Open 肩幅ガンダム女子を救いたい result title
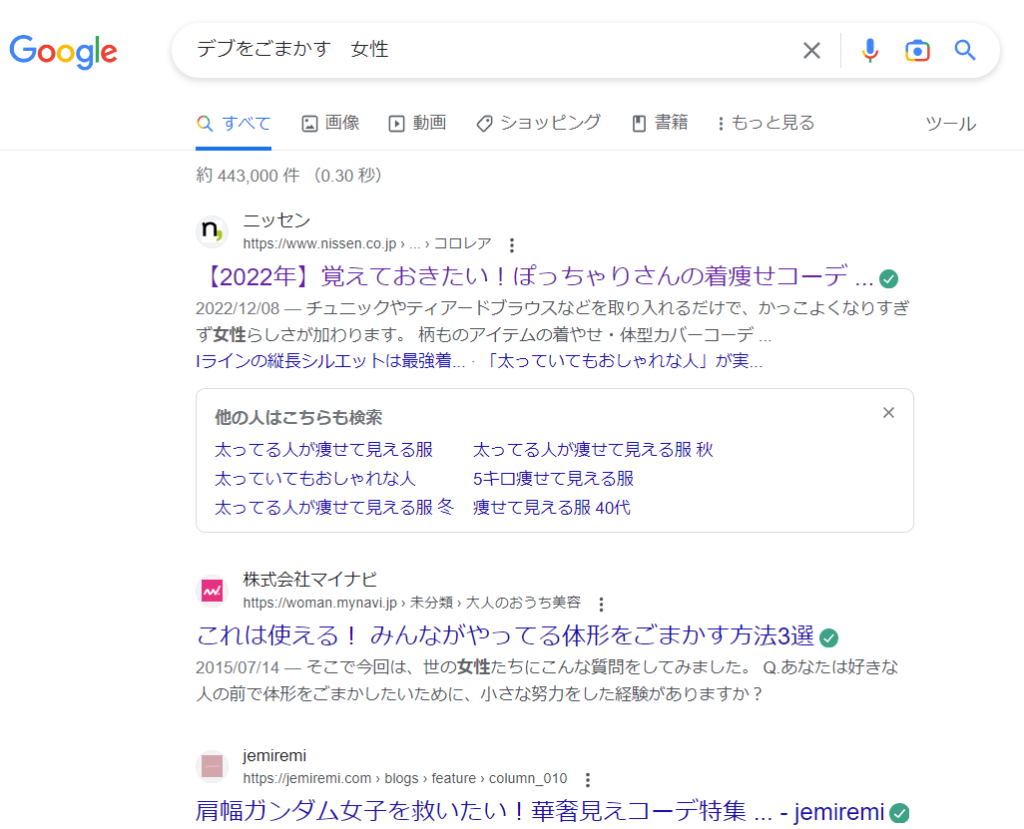 [x=540, y=811]
